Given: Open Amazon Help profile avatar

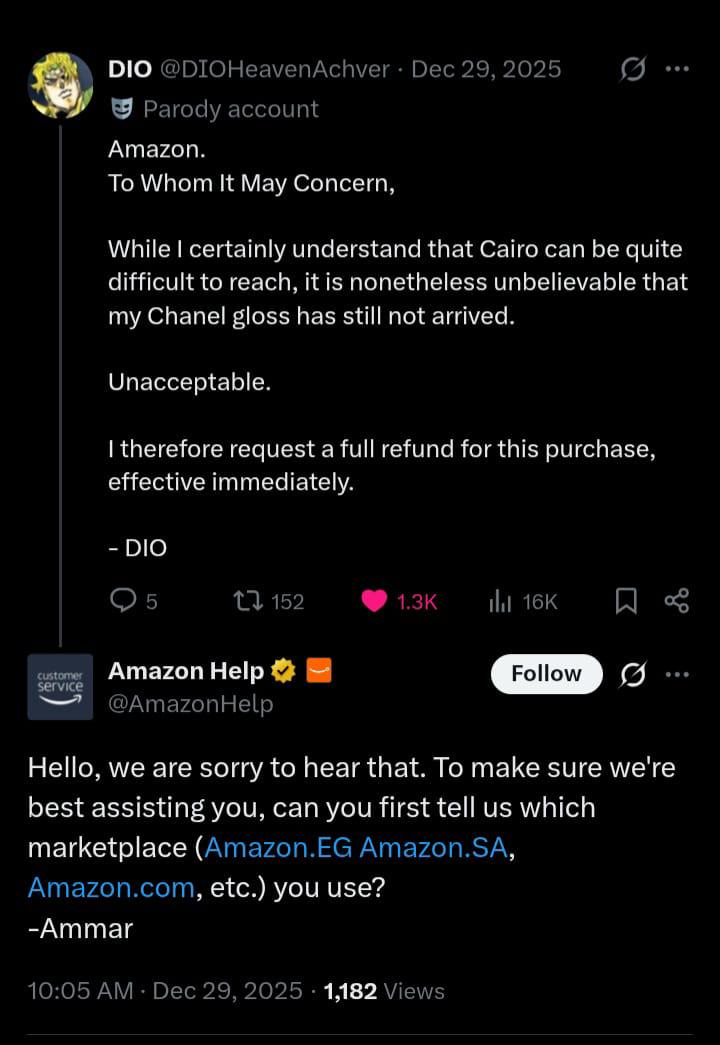Looking at the screenshot, I should pos(60,687).
